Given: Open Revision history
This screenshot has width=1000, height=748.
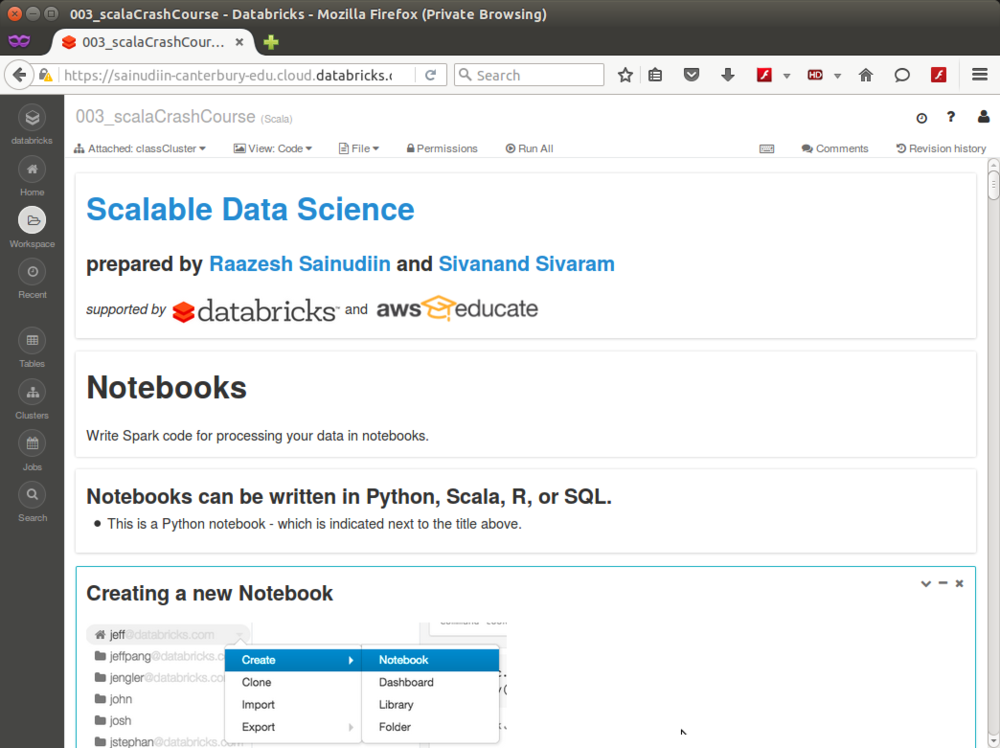Looking at the screenshot, I should click(x=941, y=149).
